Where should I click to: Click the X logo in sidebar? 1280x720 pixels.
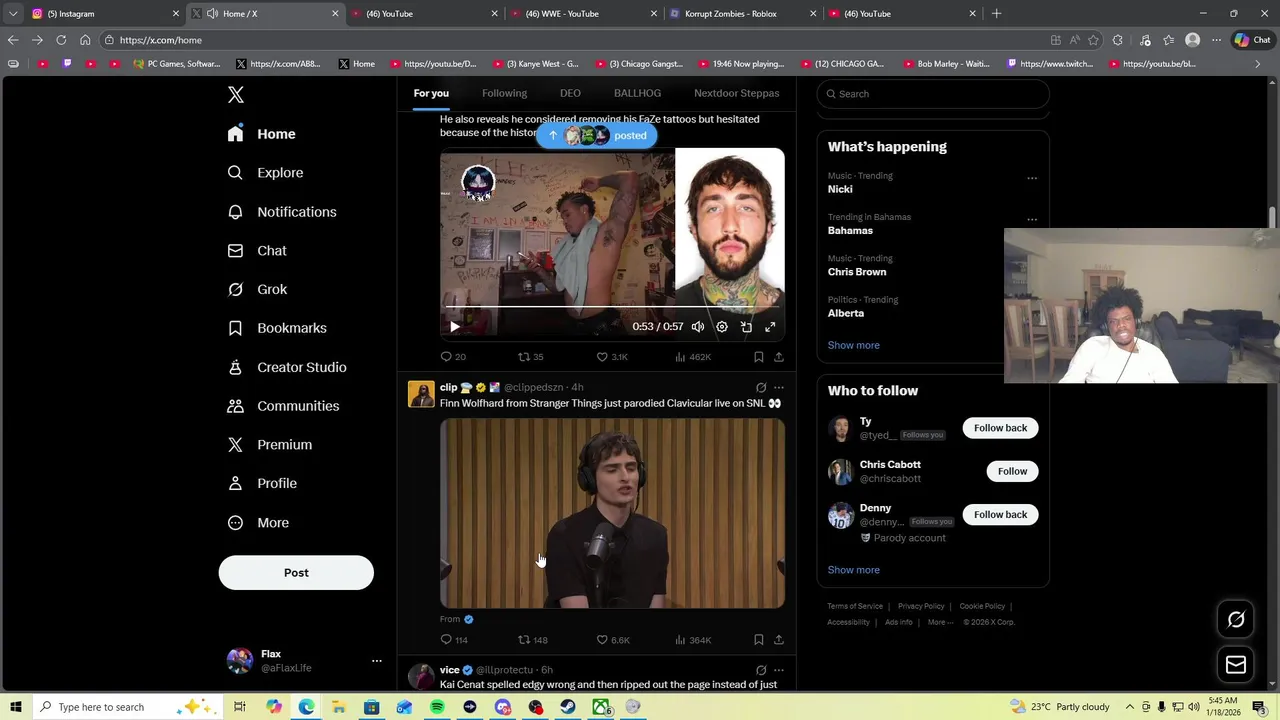(235, 95)
